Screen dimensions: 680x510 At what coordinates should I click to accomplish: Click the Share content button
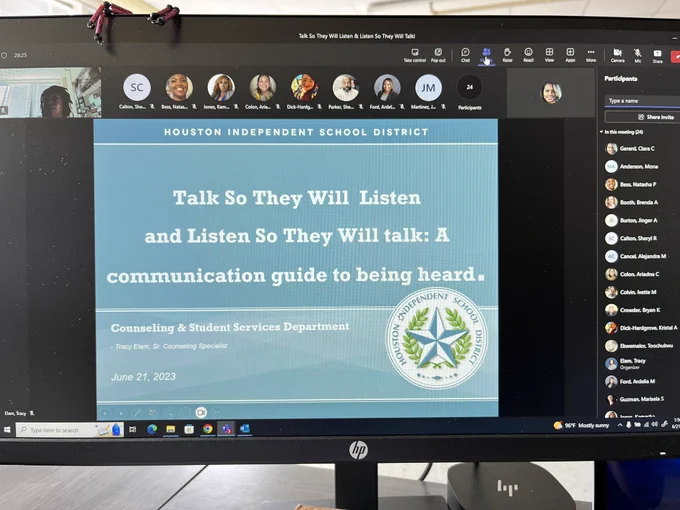click(657, 56)
